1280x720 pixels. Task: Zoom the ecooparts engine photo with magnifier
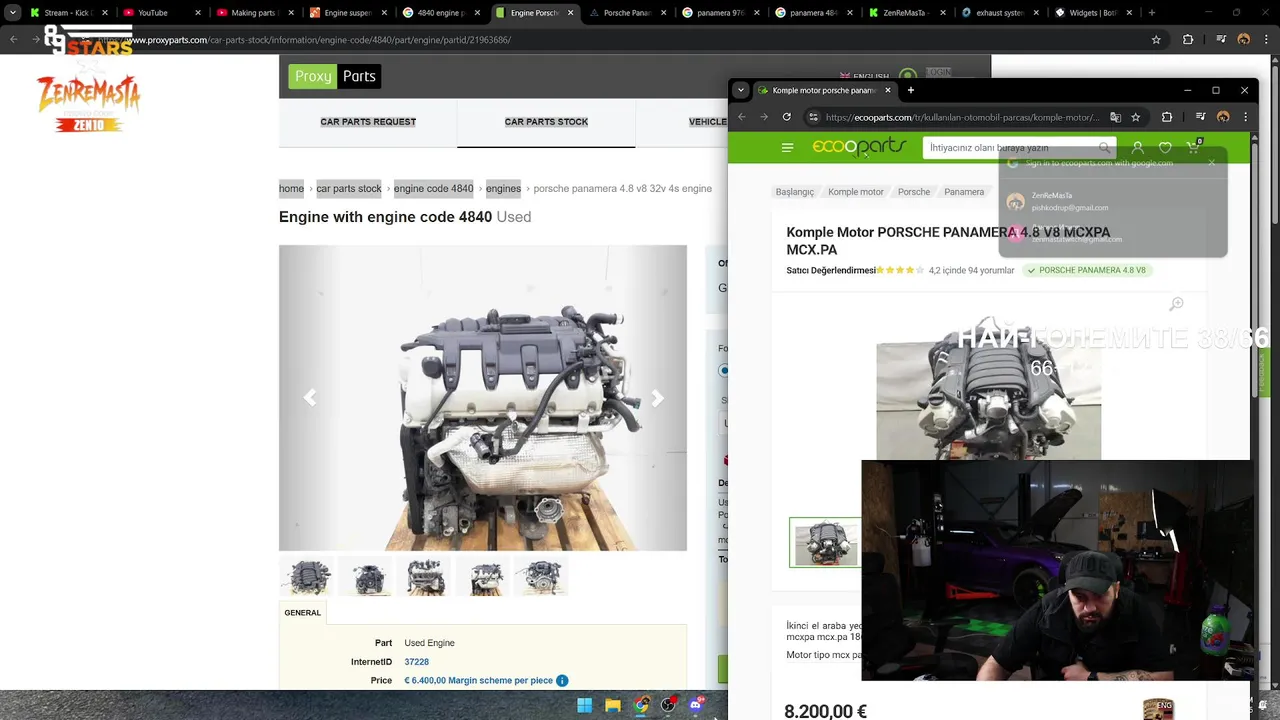1177,303
